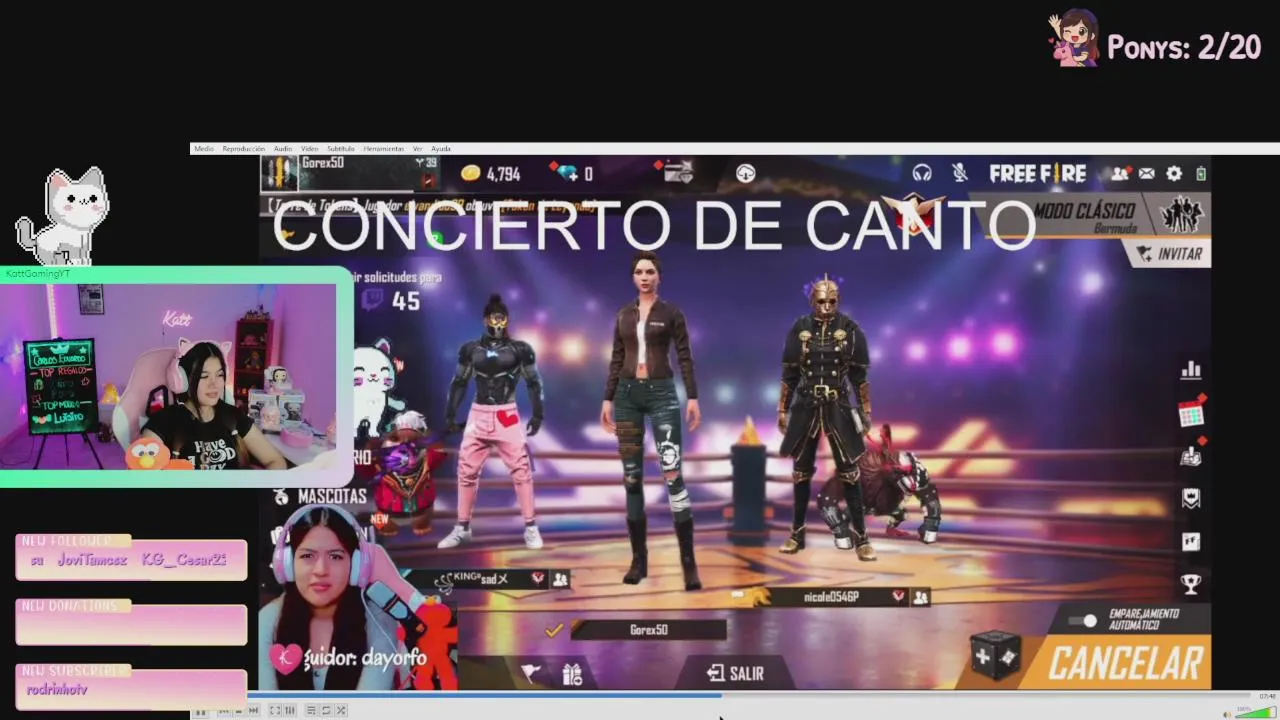Select the Gorex50 lobby name bar
This screenshot has width=1280, height=720.
point(649,630)
